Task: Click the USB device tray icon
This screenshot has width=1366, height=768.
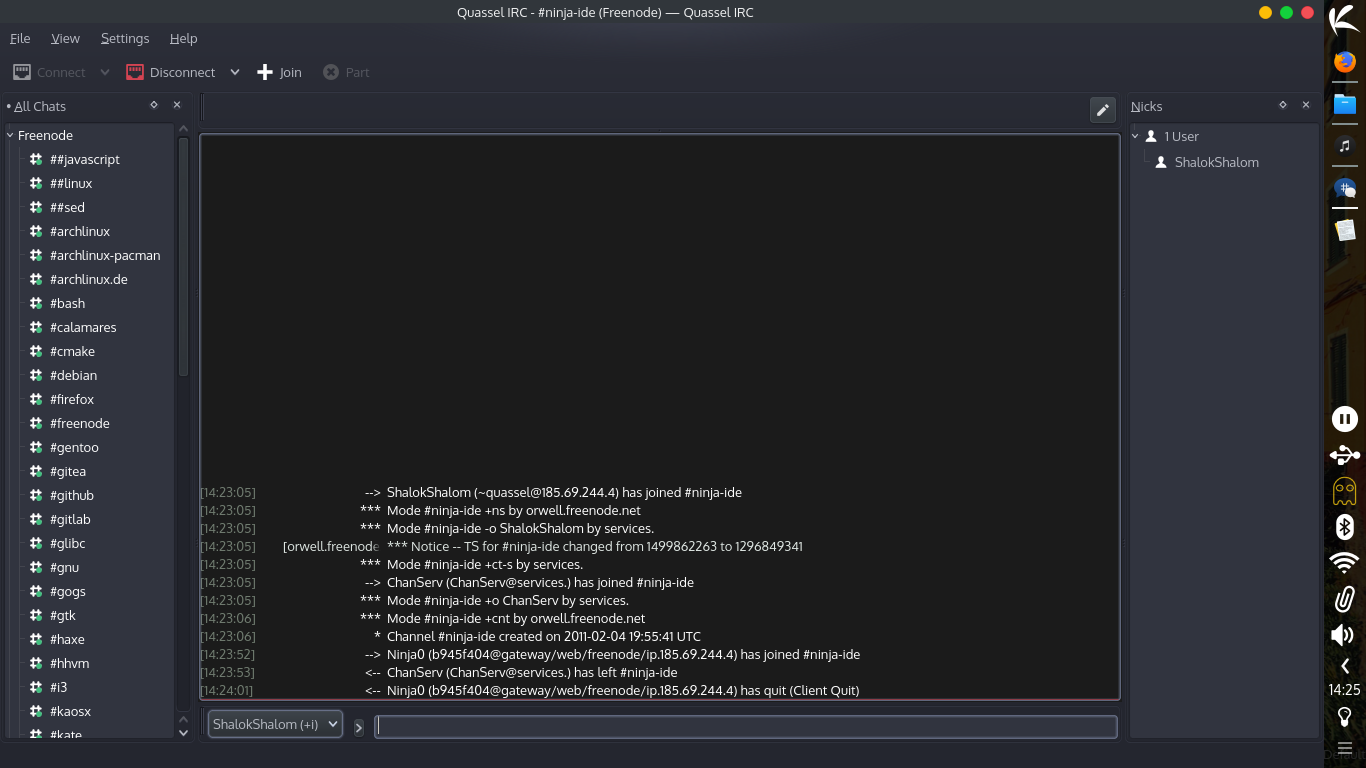Action: [1345, 455]
